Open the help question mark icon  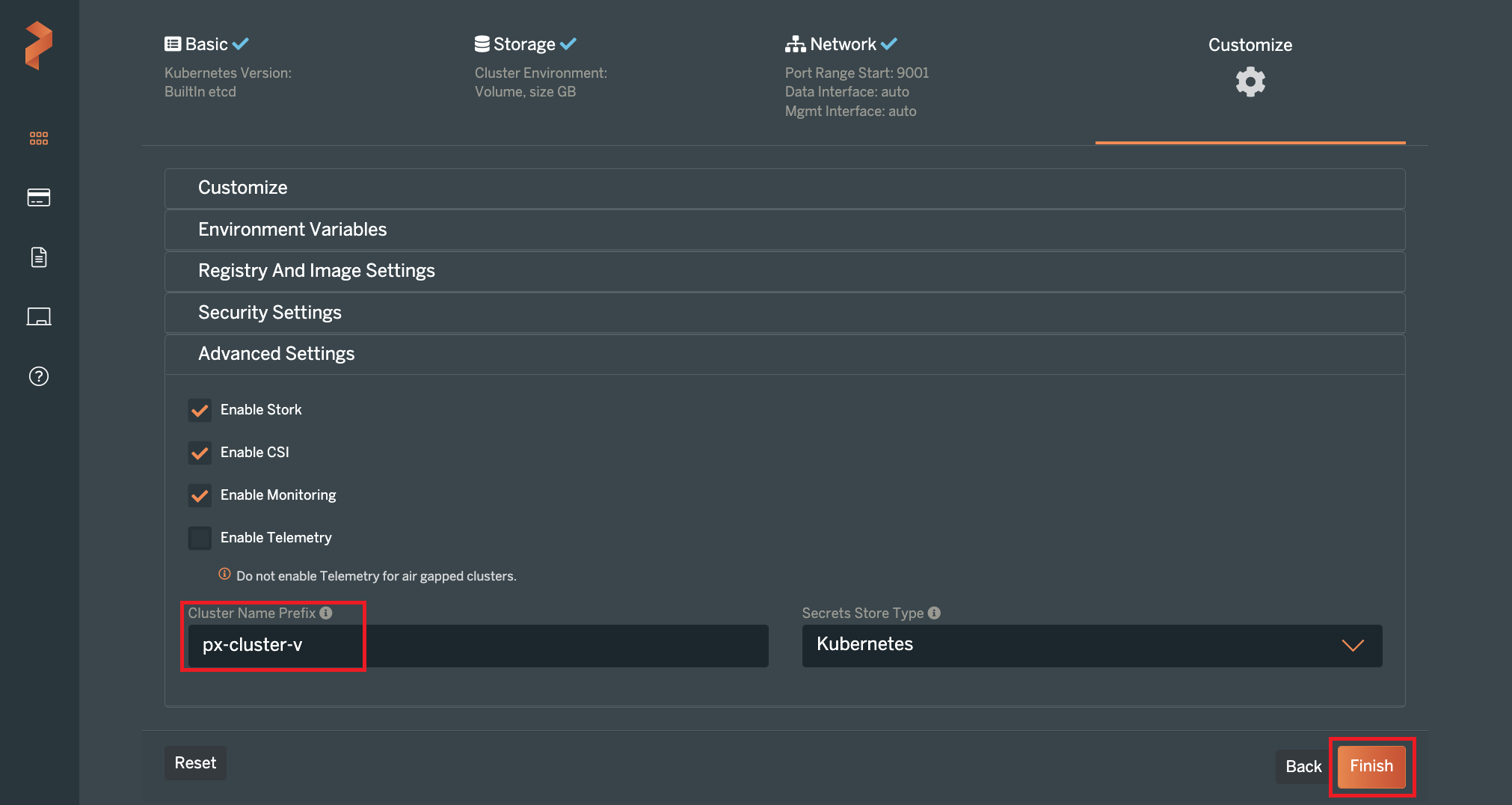click(39, 376)
